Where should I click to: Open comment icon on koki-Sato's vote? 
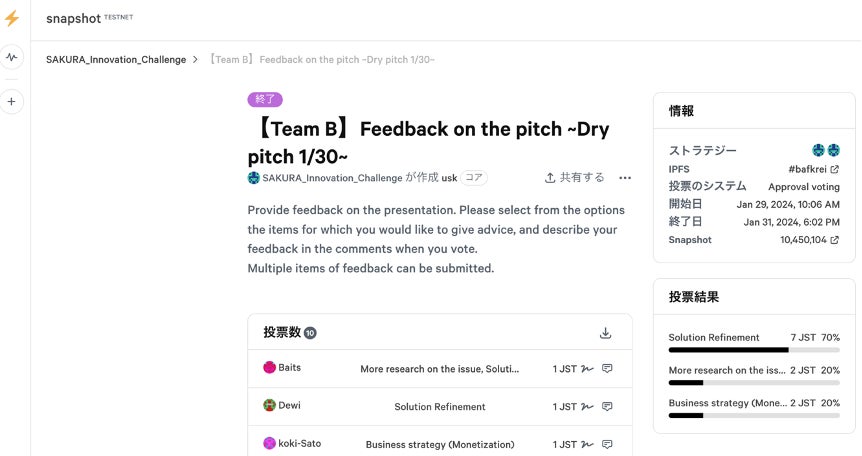tap(607, 444)
